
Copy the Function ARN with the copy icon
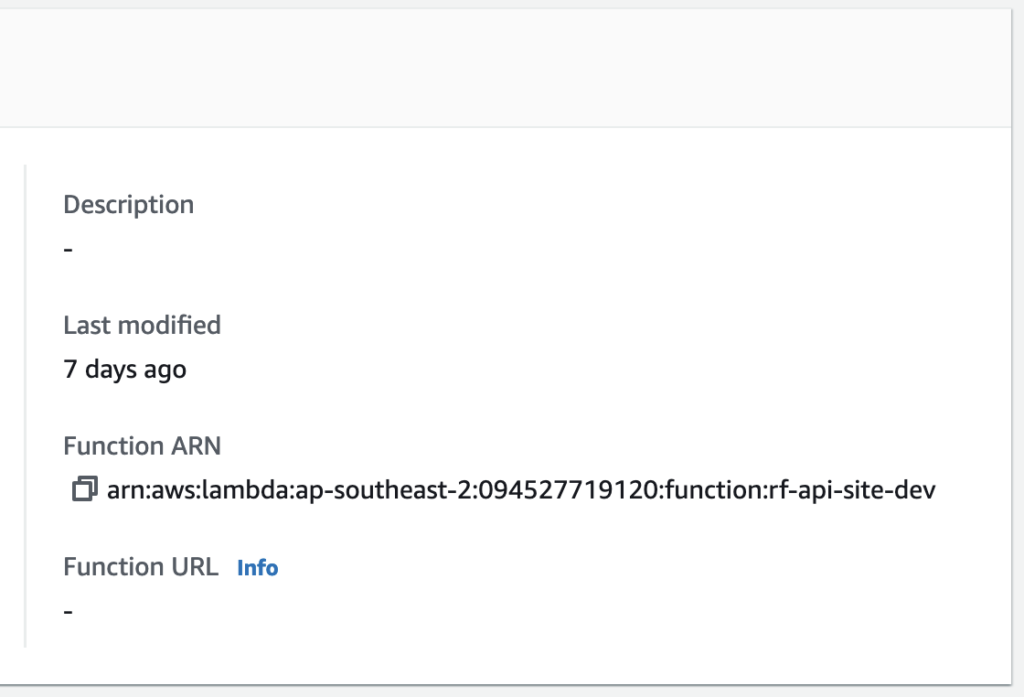(x=85, y=489)
